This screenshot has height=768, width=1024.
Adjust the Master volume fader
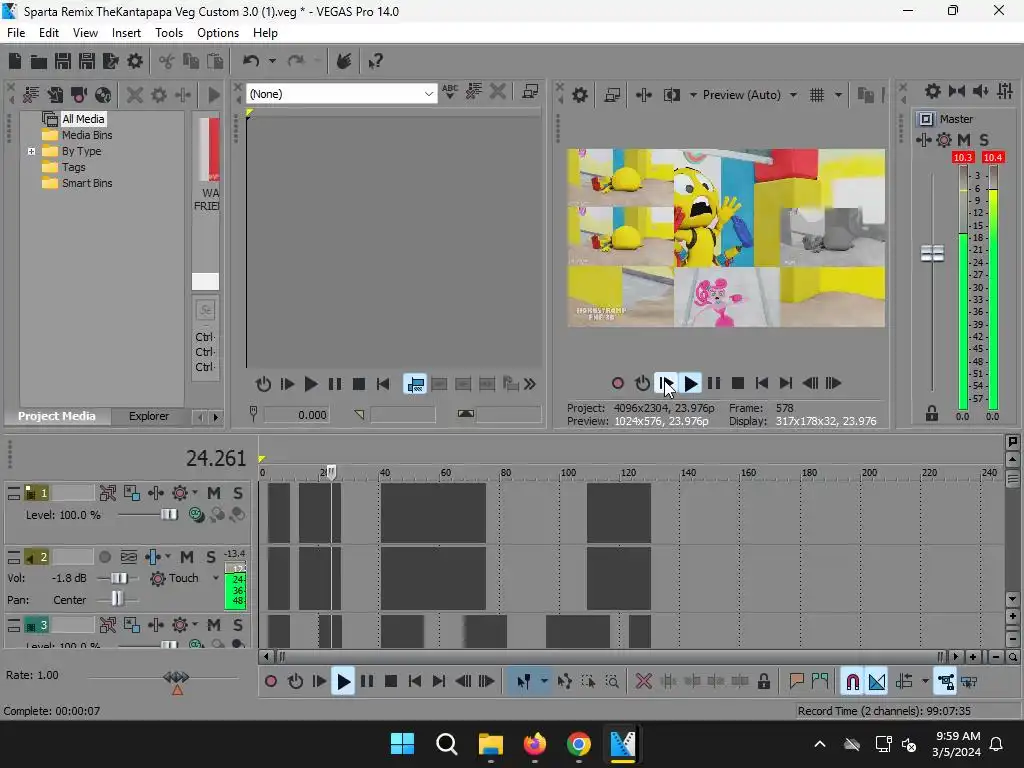coord(932,253)
